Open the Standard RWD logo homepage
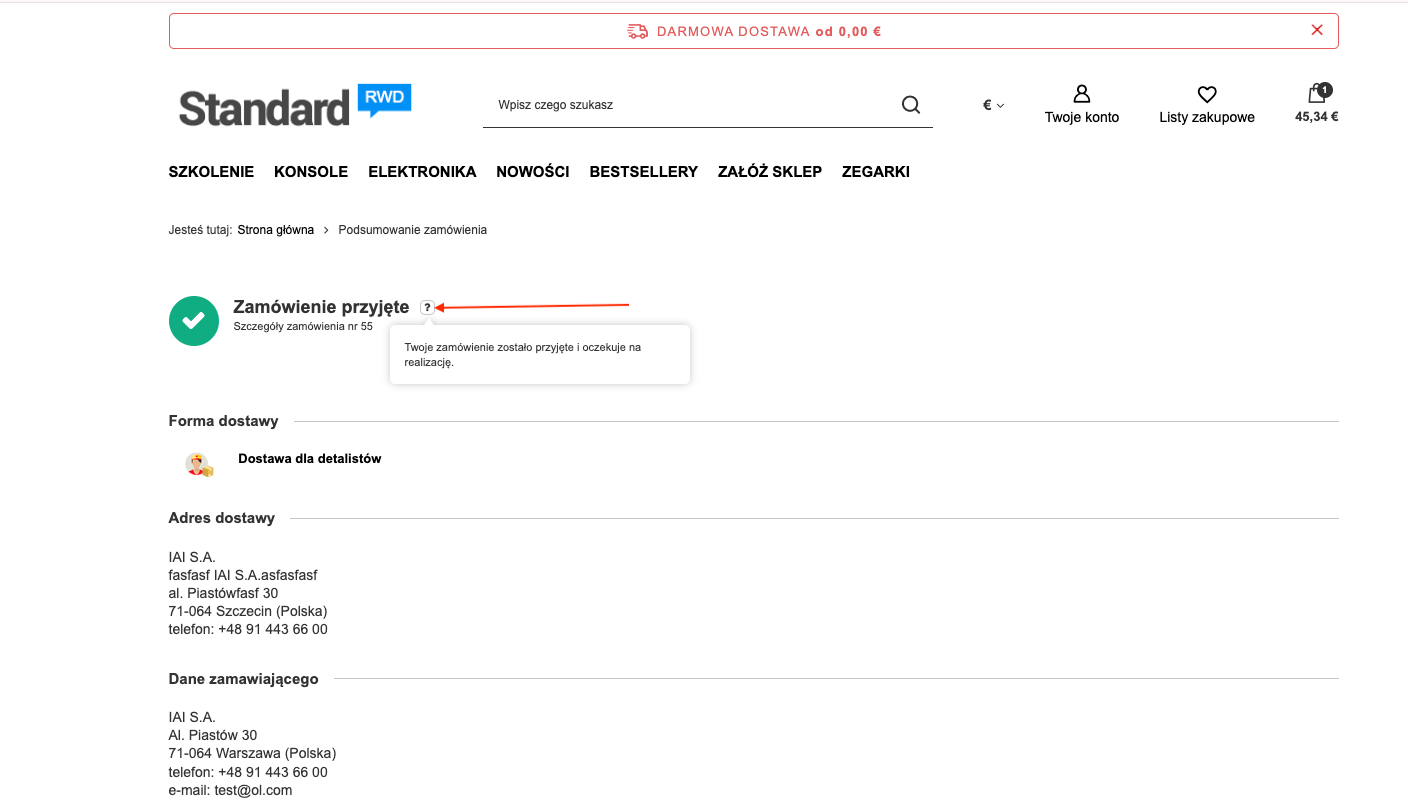The height and width of the screenshot is (807, 1408). tap(295, 105)
